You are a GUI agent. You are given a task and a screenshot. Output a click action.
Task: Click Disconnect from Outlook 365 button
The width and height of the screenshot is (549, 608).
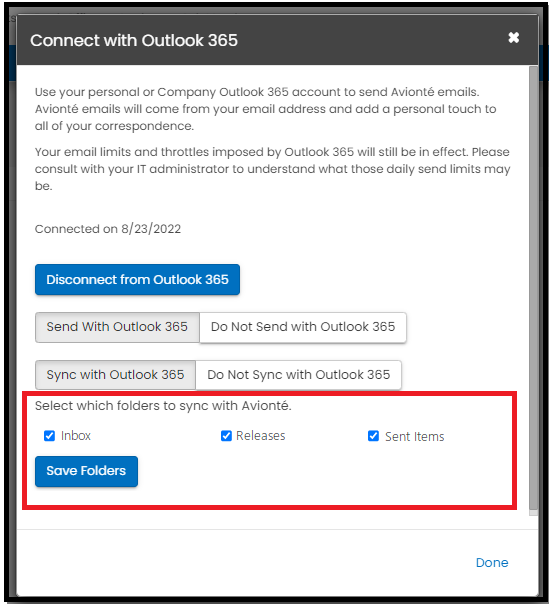137,280
